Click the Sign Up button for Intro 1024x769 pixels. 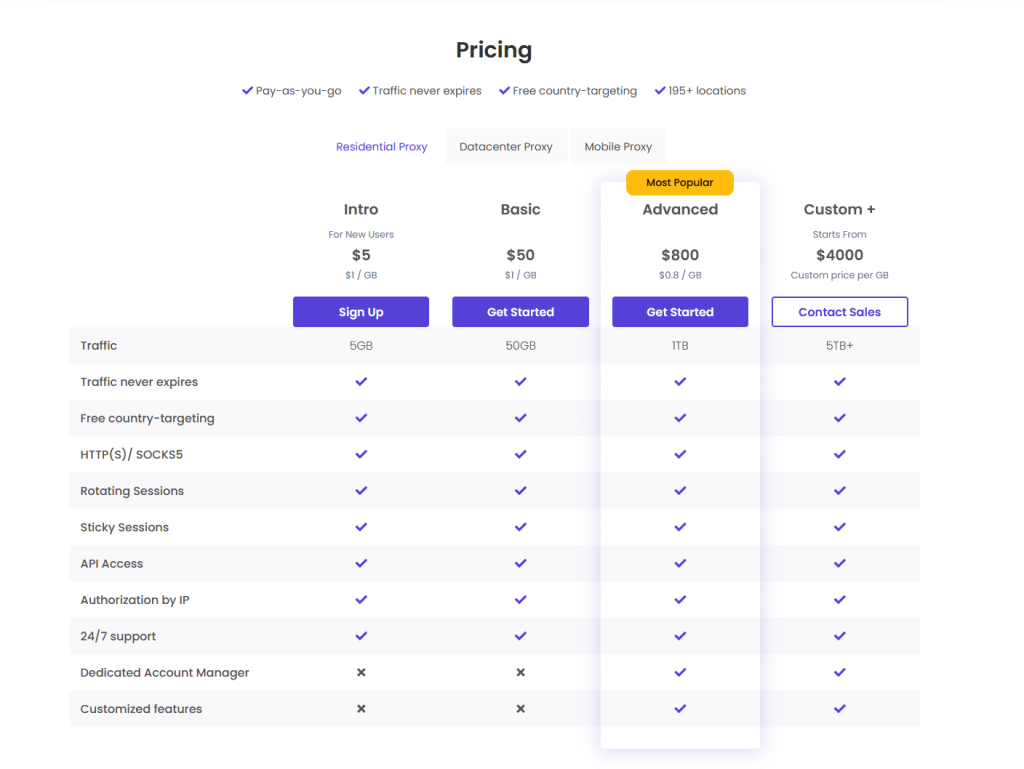[361, 312]
